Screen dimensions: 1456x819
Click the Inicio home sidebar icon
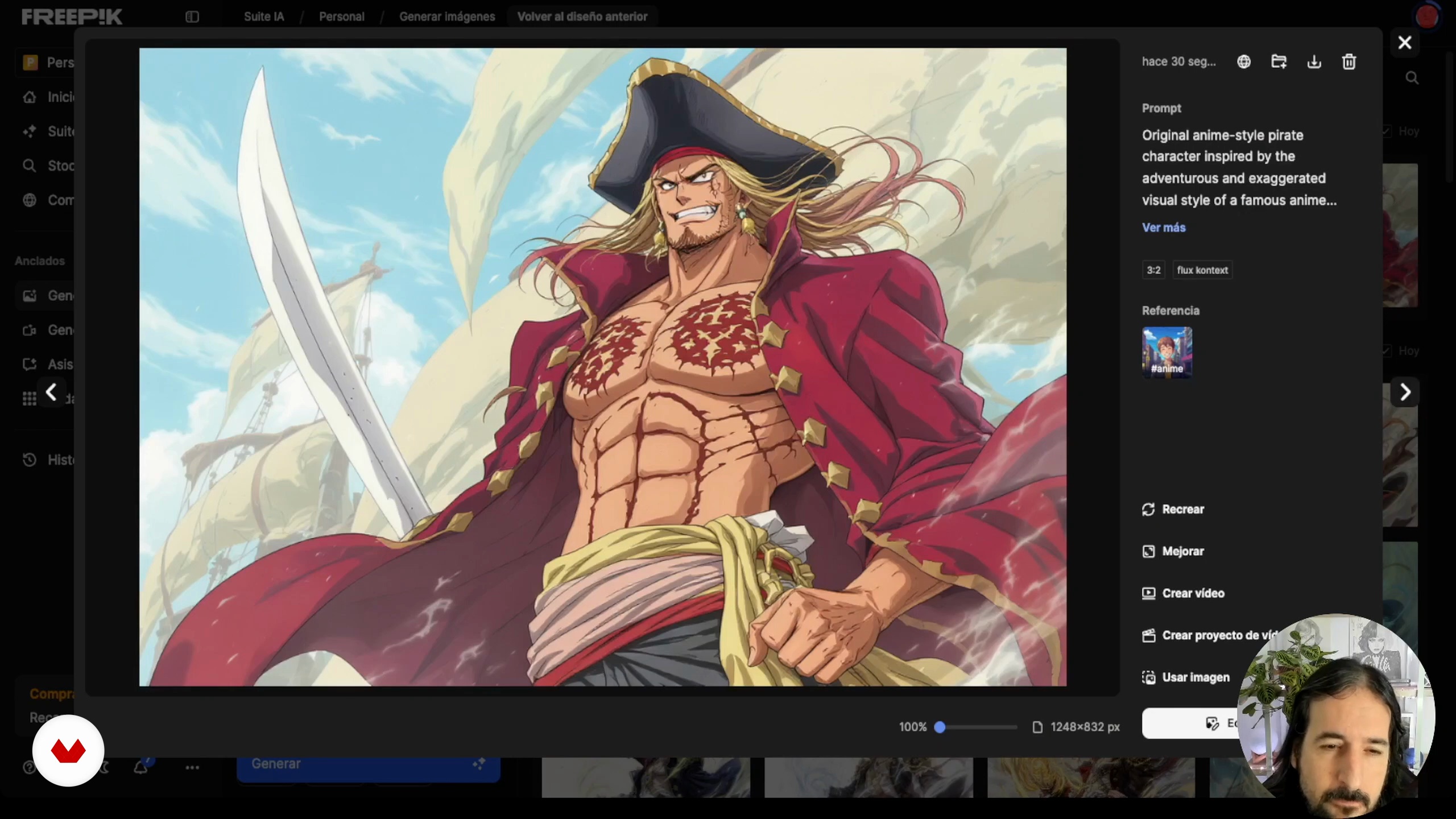pos(30,97)
